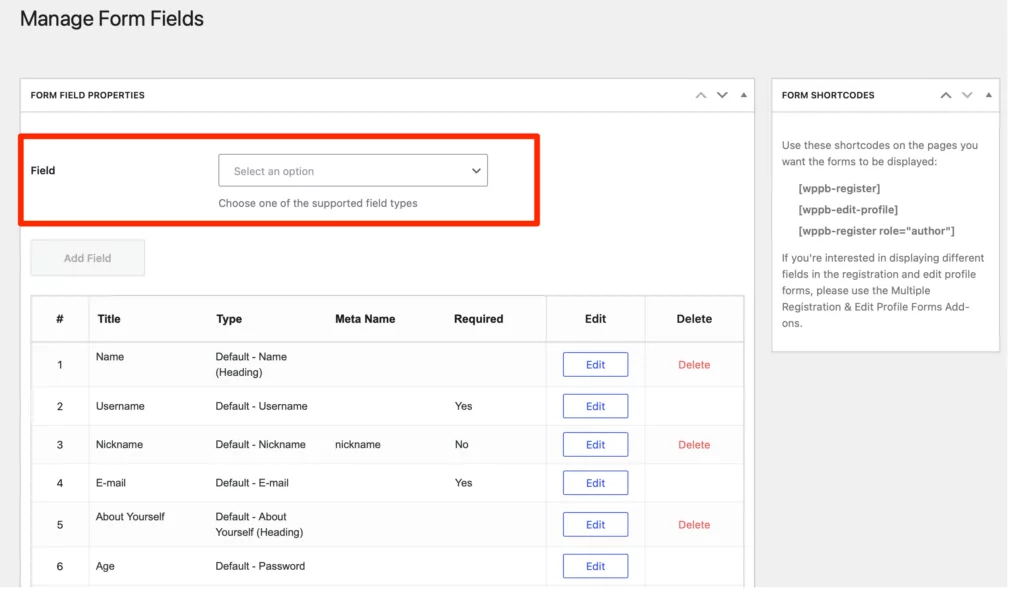Edit the Username field row
The image size is (1024, 604).
[596, 406]
